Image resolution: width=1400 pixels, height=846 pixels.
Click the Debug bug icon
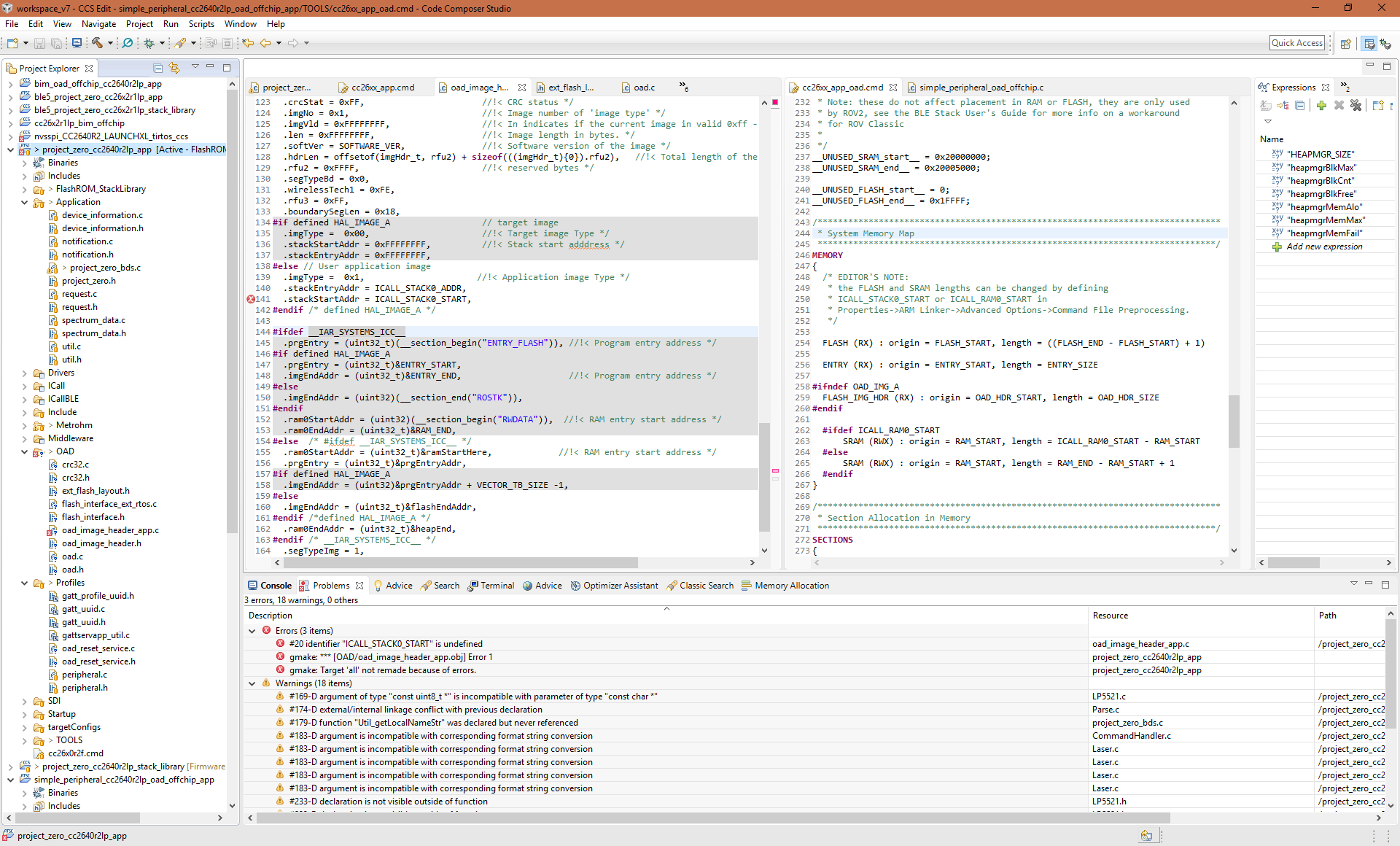point(149,43)
